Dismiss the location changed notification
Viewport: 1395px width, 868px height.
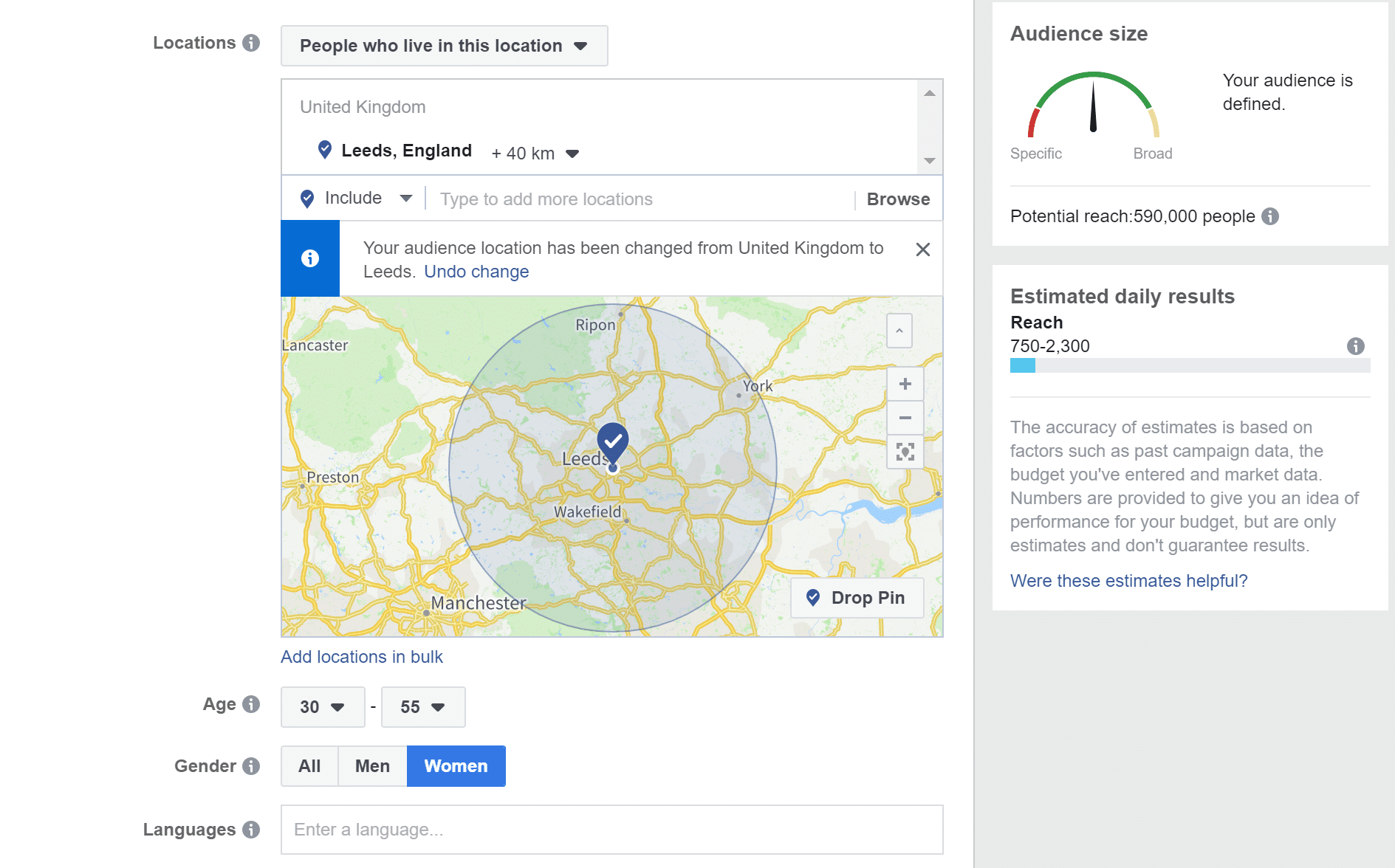(x=922, y=249)
